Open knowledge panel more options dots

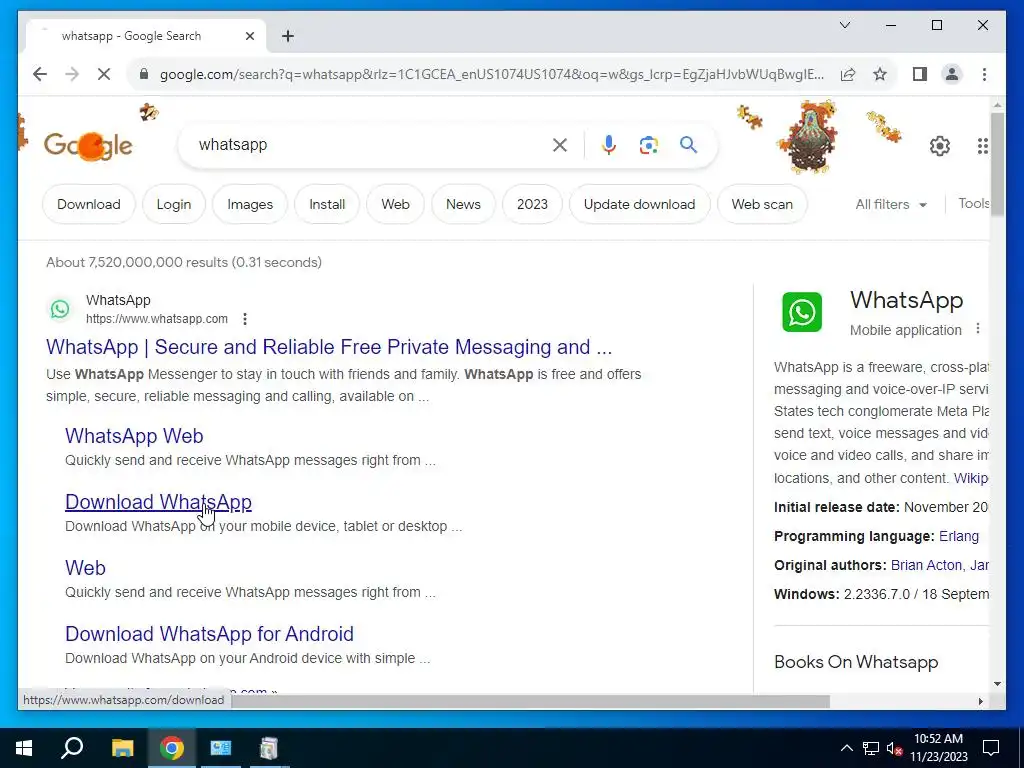click(978, 328)
